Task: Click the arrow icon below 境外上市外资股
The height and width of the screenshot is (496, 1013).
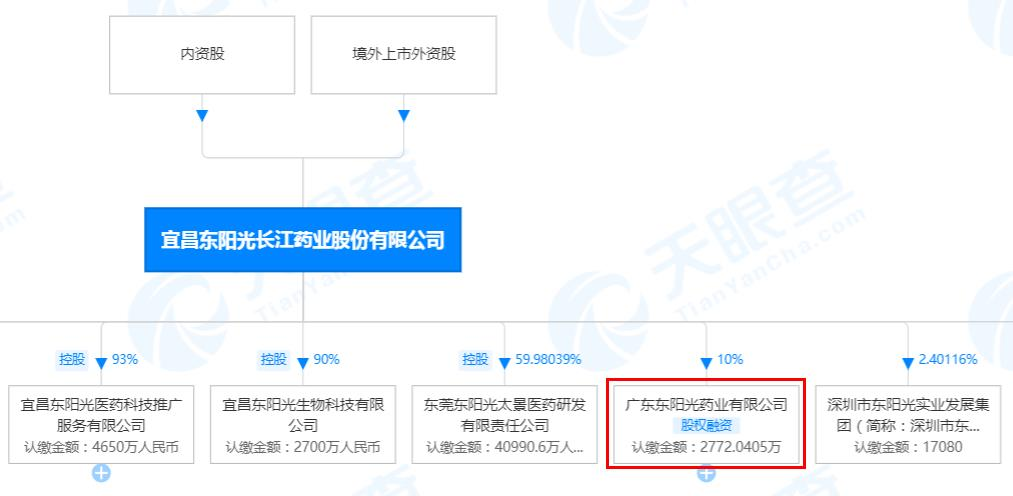Action: [x=404, y=116]
